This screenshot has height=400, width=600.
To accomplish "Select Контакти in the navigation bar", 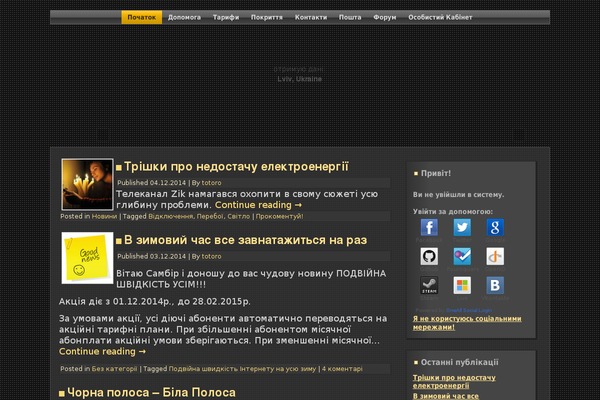I will [311, 17].
